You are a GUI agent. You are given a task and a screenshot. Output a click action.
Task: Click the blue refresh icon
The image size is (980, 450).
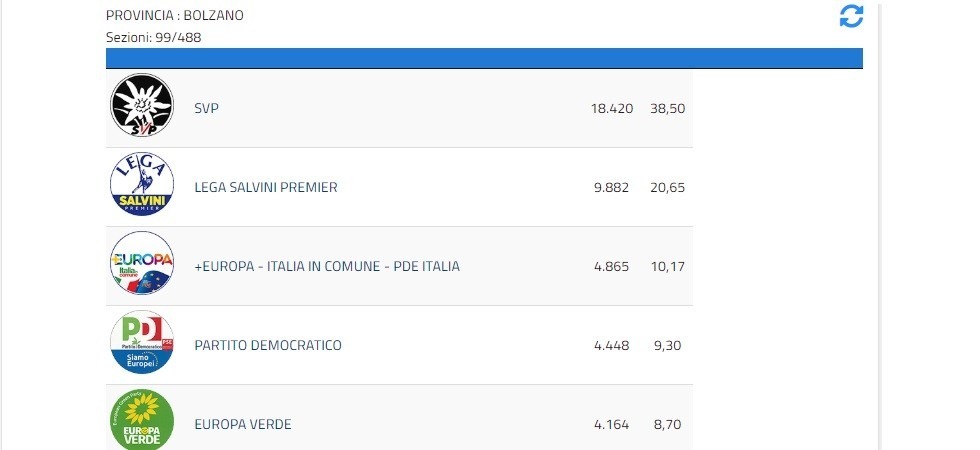tap(851, 16)
